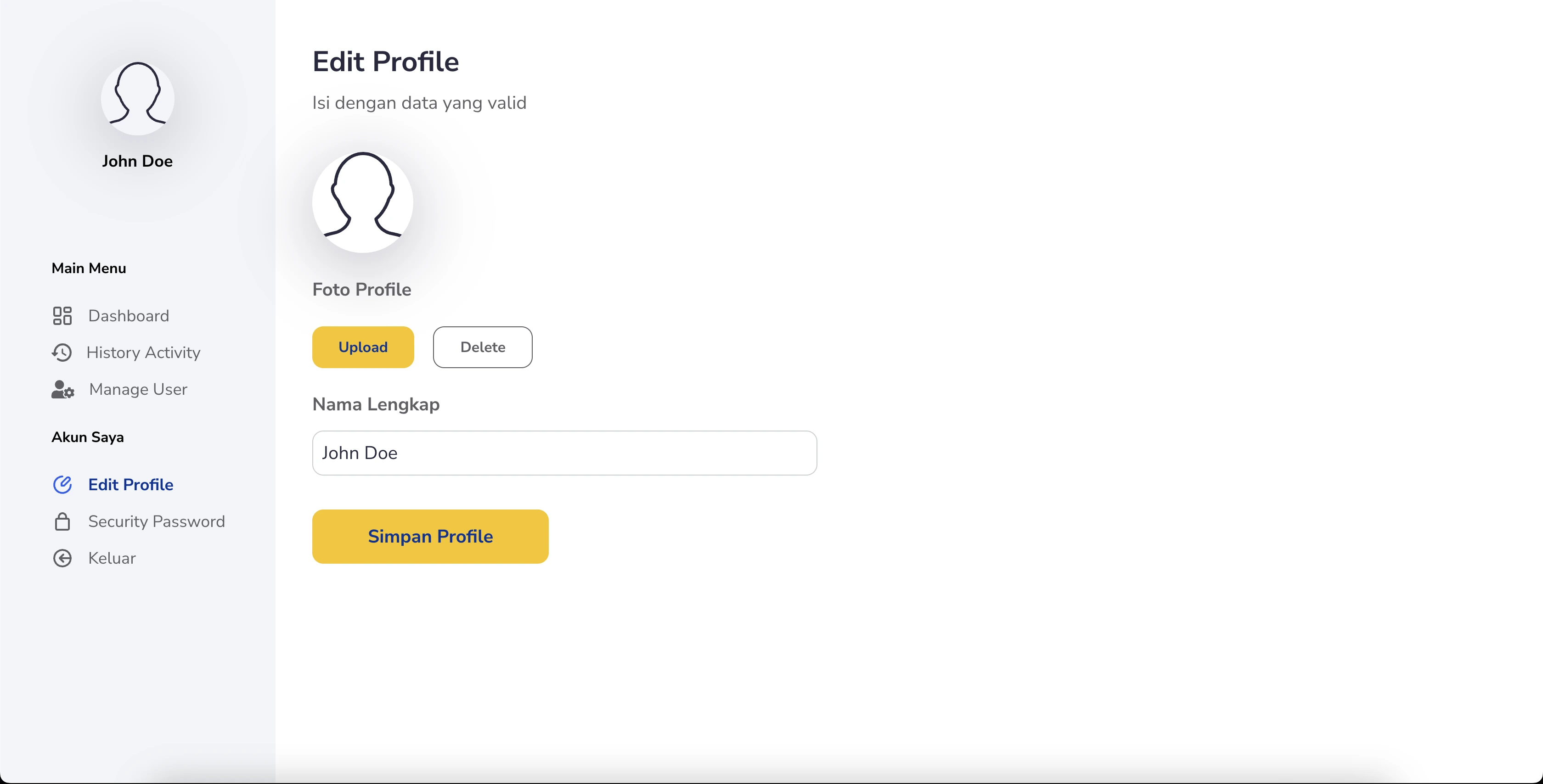Open the Dashboard menu item
The height and width of the screenshot is (784, 1543).
pyautogui.click(x=129, y=316)
